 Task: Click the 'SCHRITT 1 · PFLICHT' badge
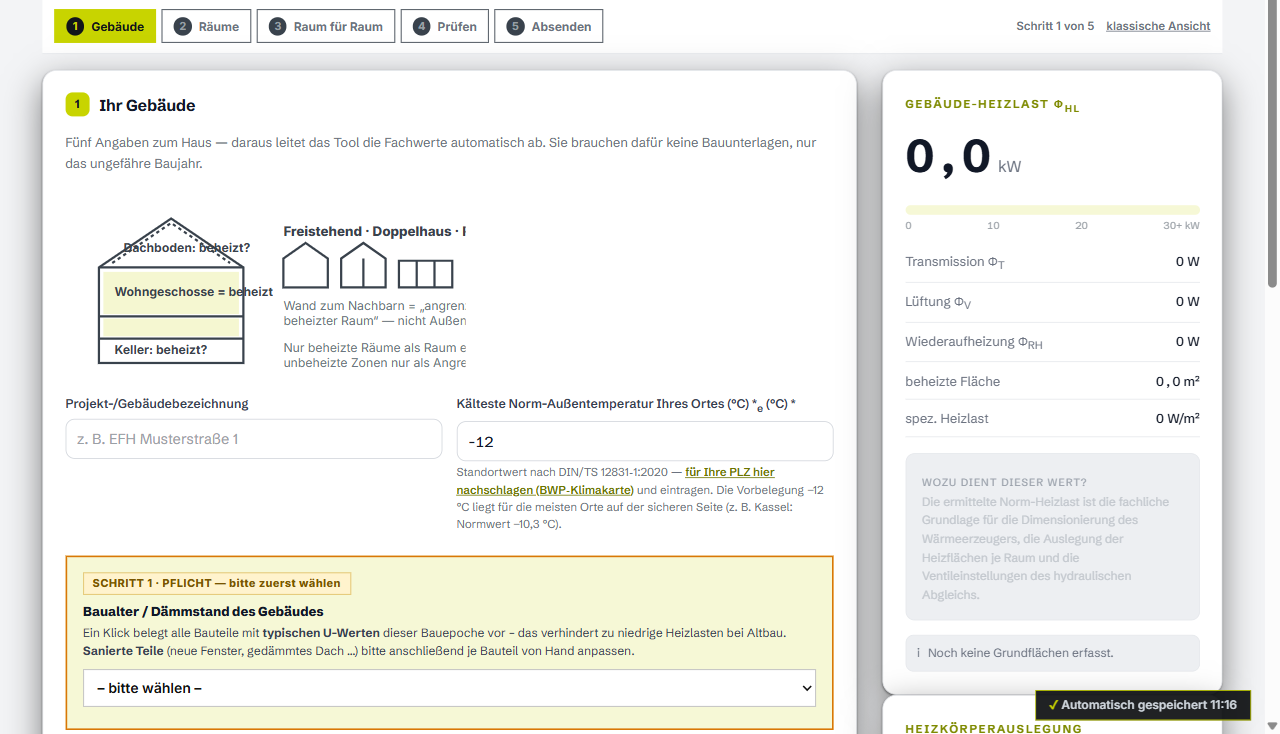217,583
